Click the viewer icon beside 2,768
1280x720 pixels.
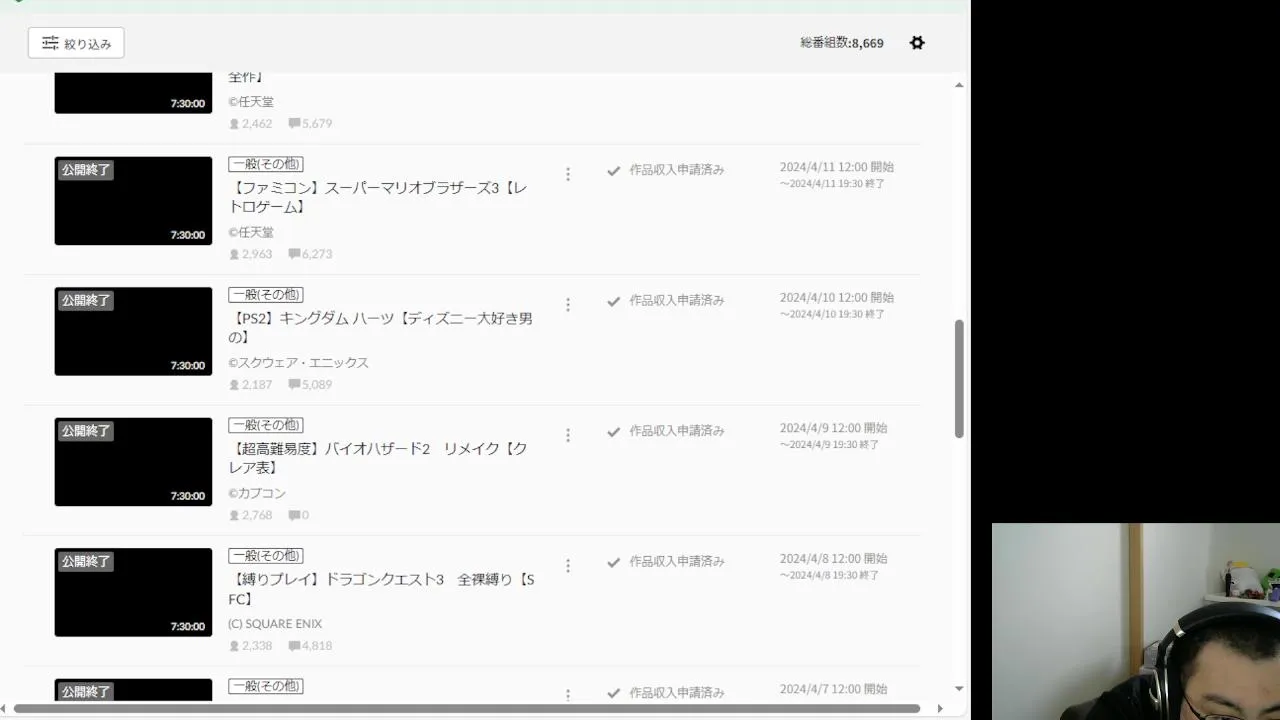[x=234, y=516]
